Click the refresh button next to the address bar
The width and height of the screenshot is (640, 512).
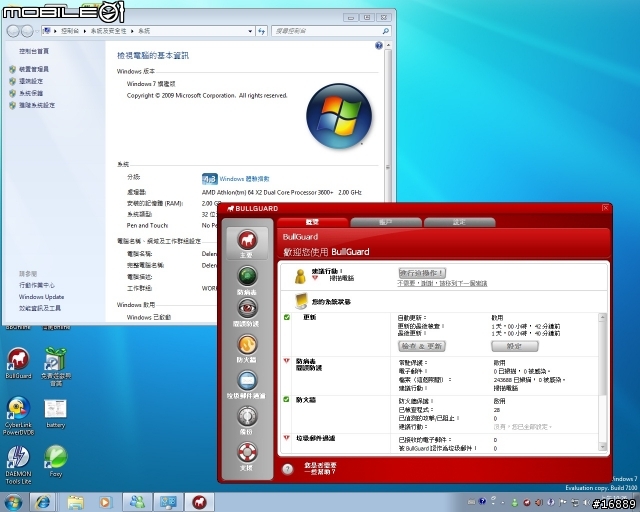coord(262,31)
